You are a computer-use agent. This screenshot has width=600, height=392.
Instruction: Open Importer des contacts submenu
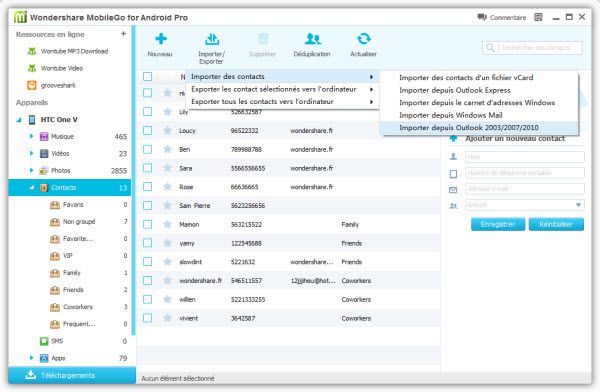[x=282, y=77]
